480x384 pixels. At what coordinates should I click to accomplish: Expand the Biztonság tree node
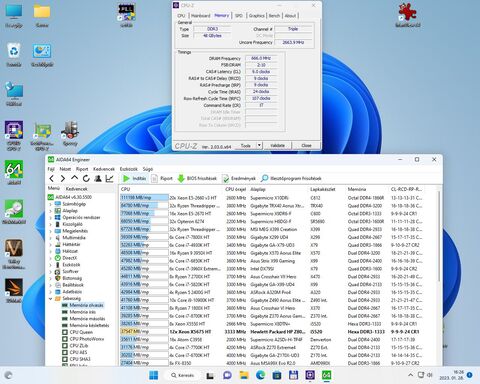click(x=51, y=278)
